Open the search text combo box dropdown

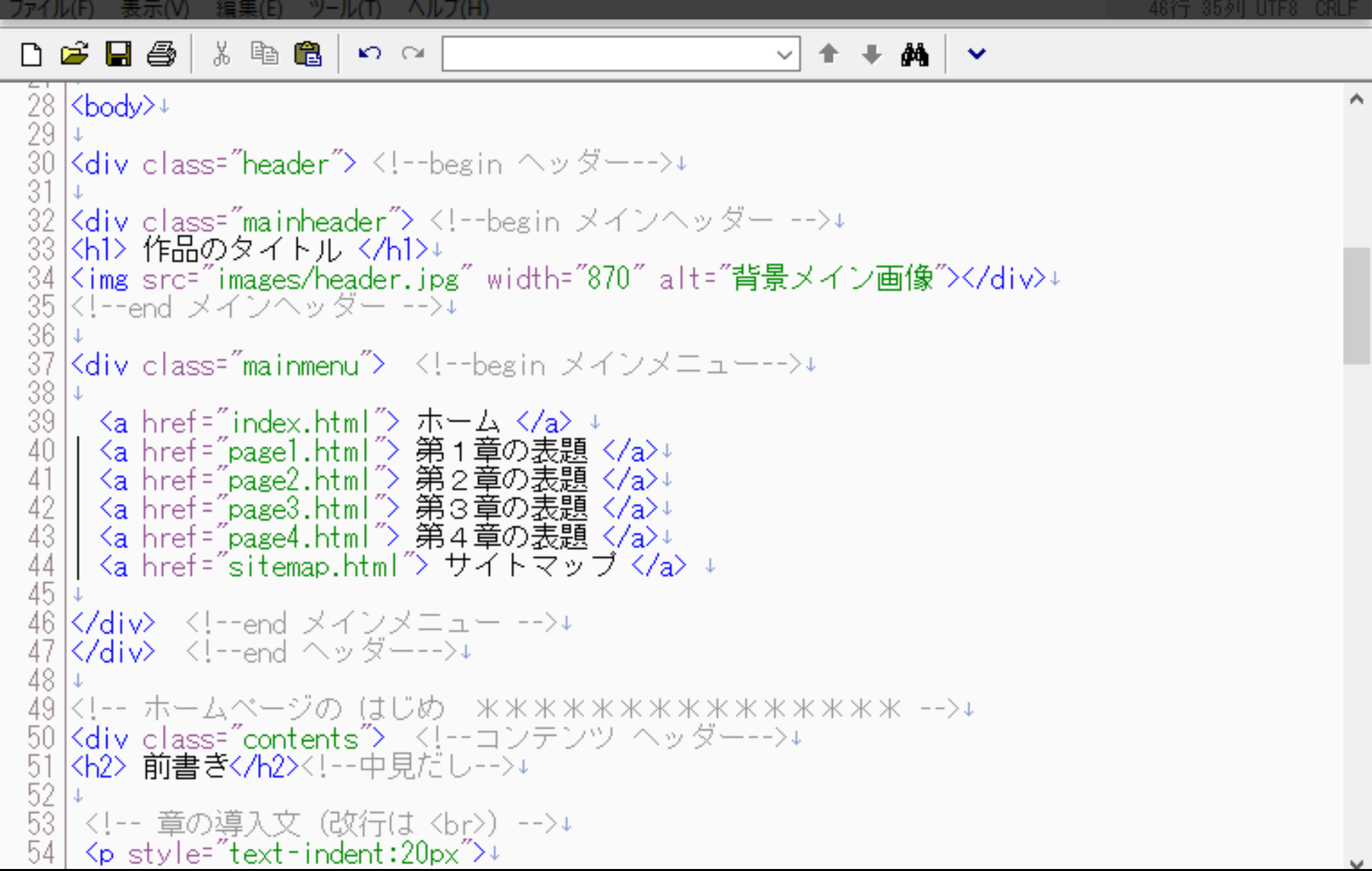(x=784, y=54)
